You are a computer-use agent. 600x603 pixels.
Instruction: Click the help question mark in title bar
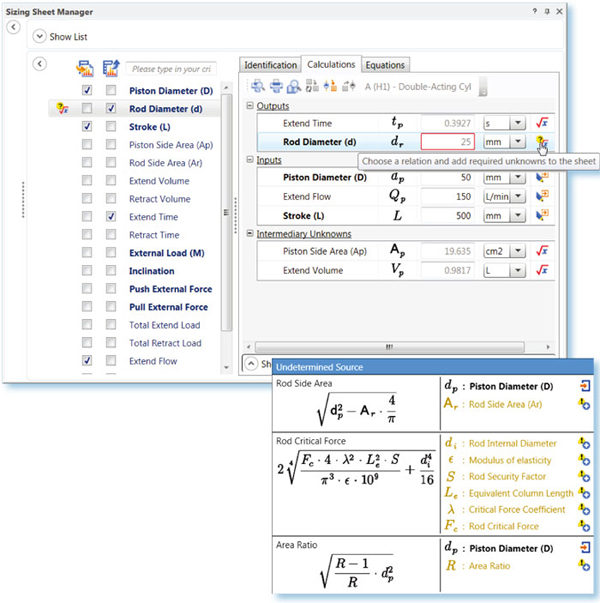click(535, 11)
